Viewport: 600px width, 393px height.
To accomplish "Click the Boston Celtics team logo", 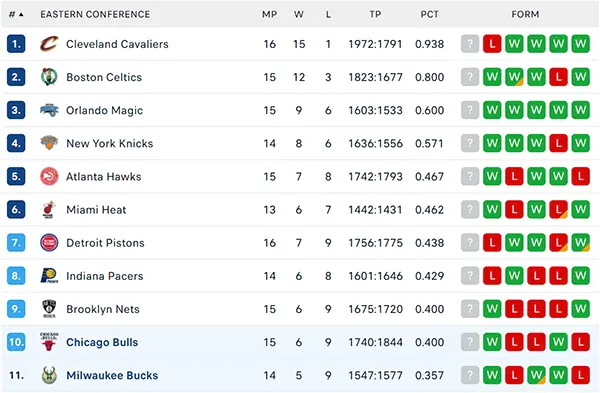I will click(49, 77).
